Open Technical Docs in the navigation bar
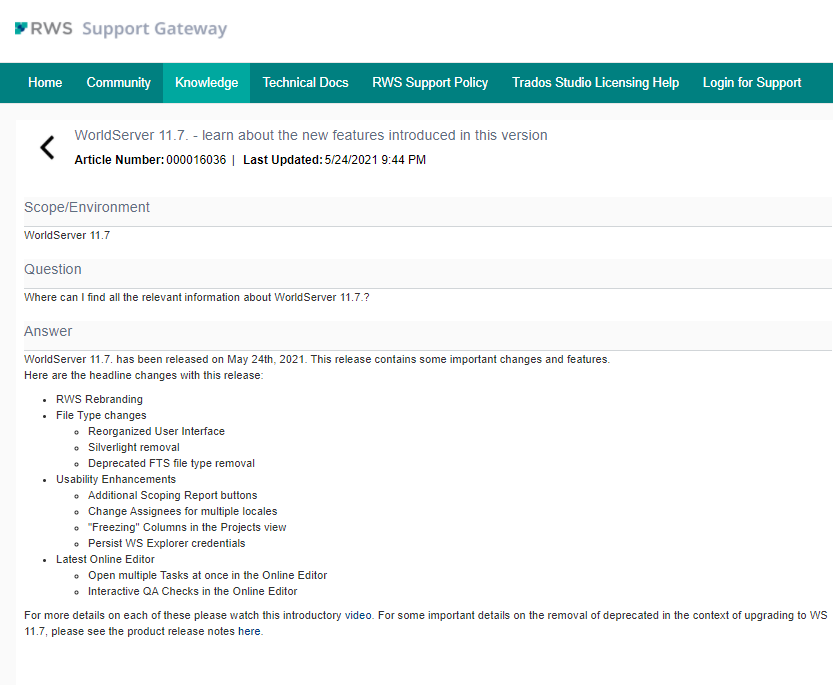 [x=305, y=83]
